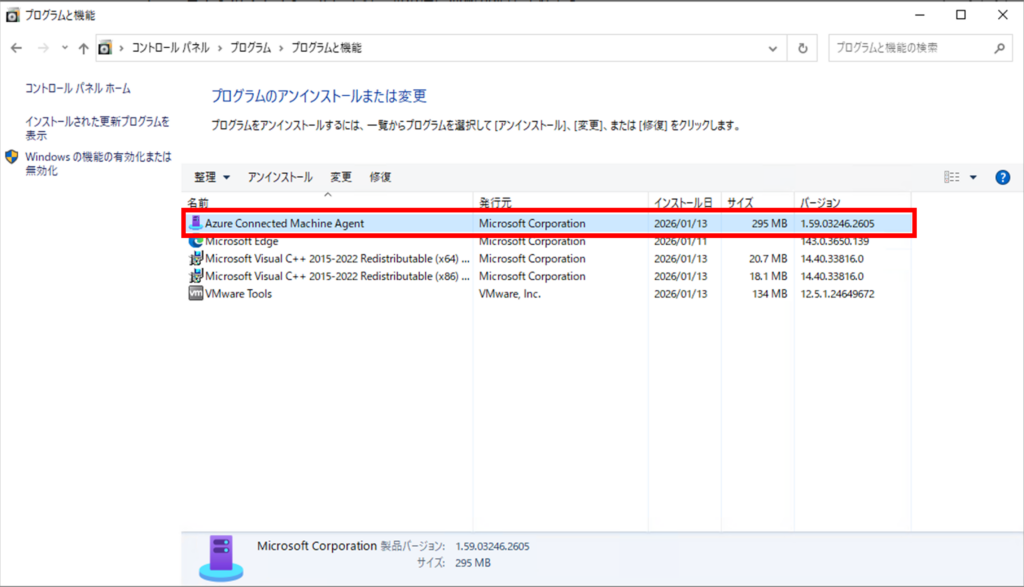Screen dimensions: 1024x587
Task: Open the 整理 dropdown menu
Action: 212,177
